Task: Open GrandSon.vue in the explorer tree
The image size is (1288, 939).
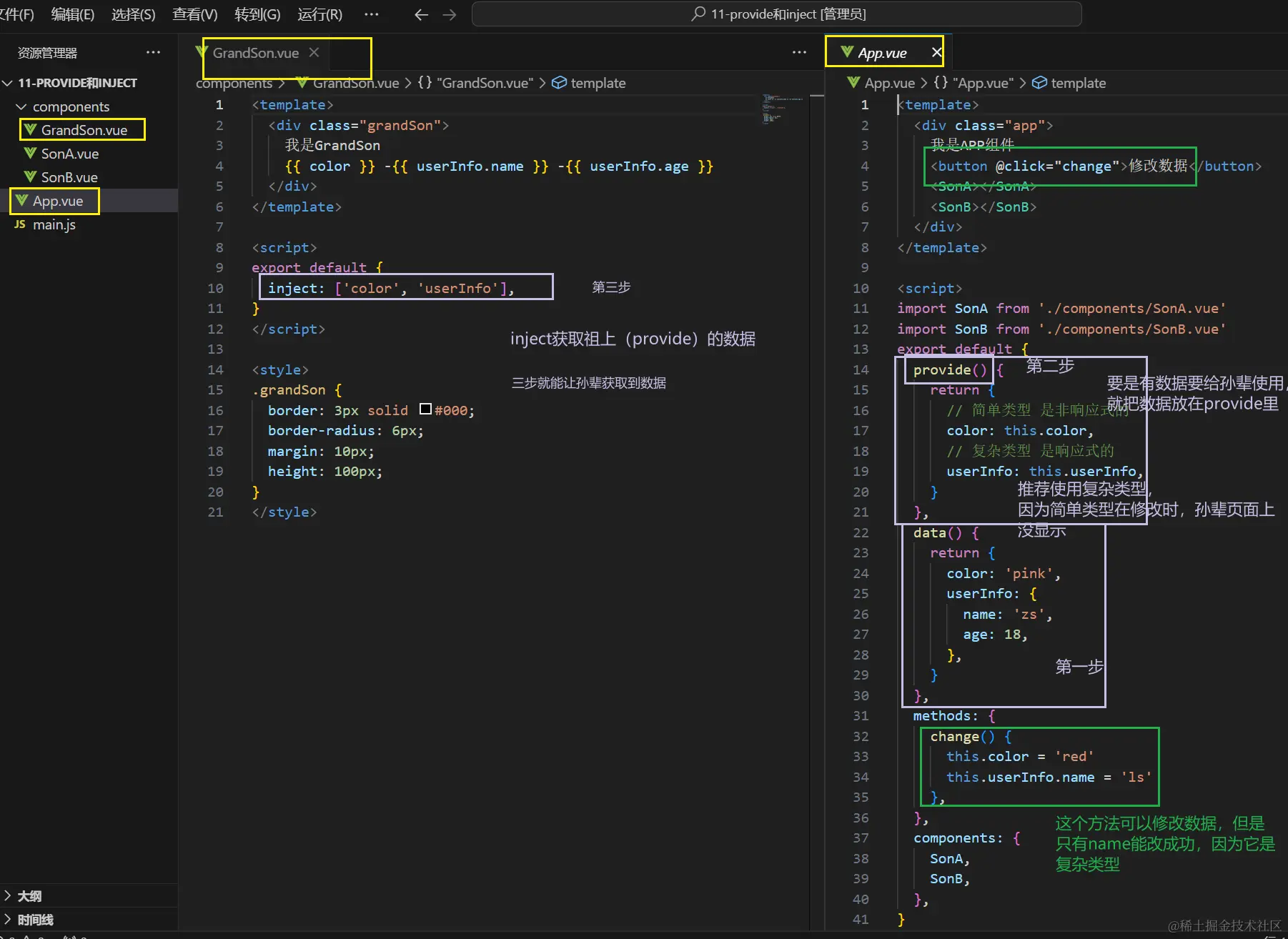Action: tap(84, 130)
